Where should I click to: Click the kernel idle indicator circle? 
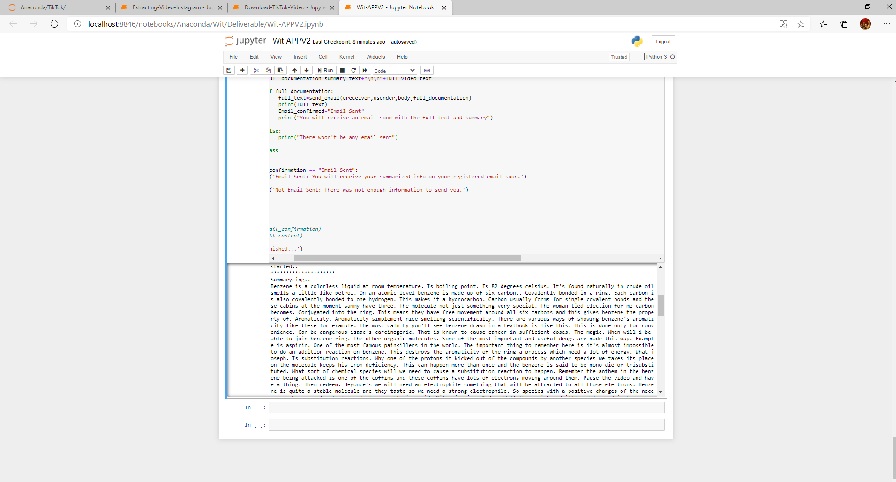click(673, 57)
